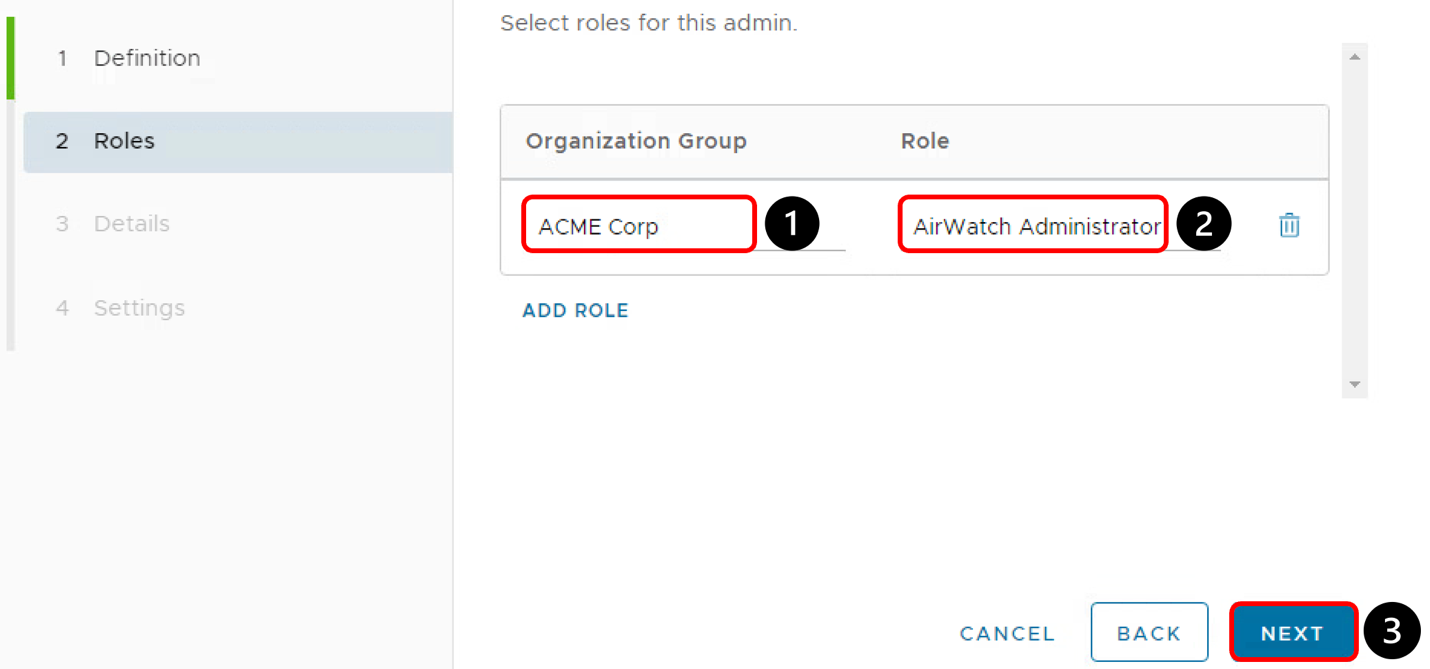Image resolution: width=1430 pixels, height=669 pixels.
Task: Click the vertical scrollbar track
Action: tap(1354, 220)
